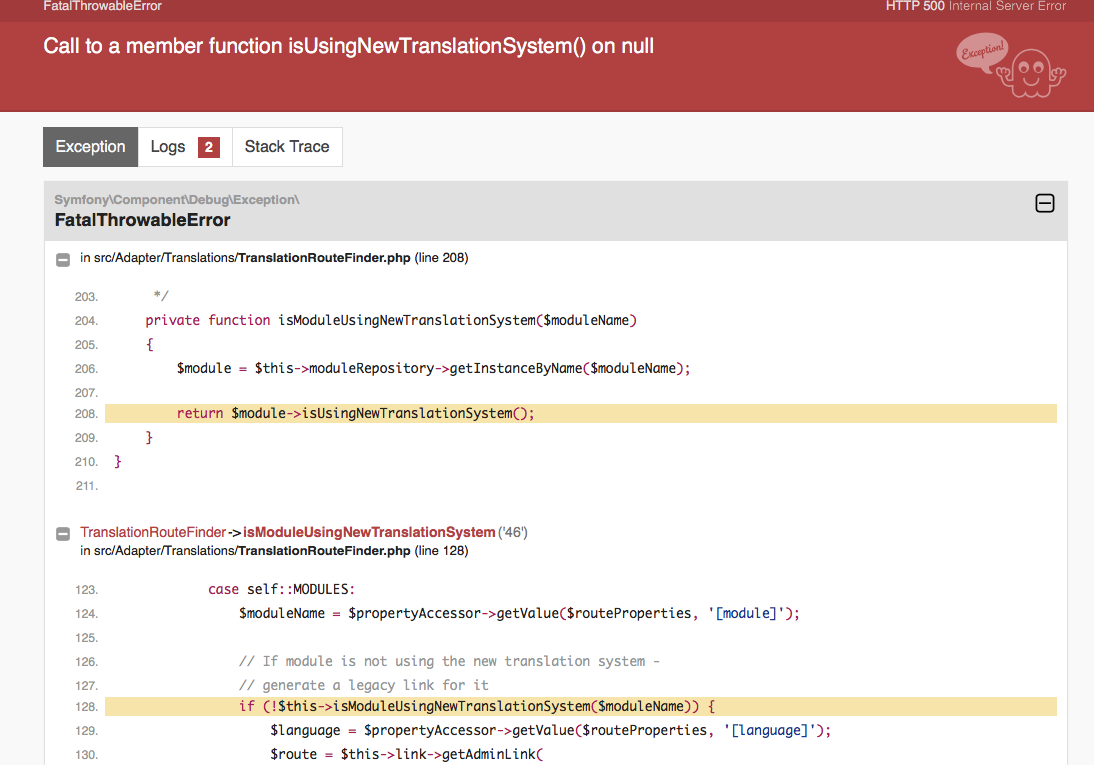
Task: Click code line 129 with $language assignment
Action: (550, 730)
